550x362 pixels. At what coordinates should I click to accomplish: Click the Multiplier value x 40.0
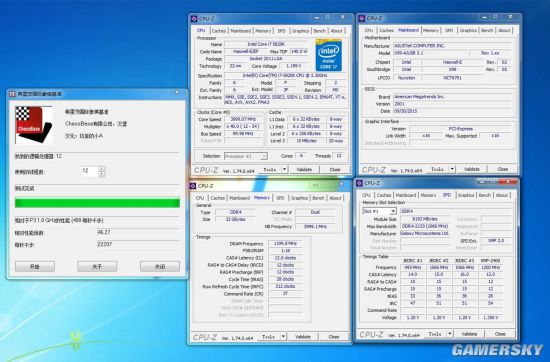[243, 127]
